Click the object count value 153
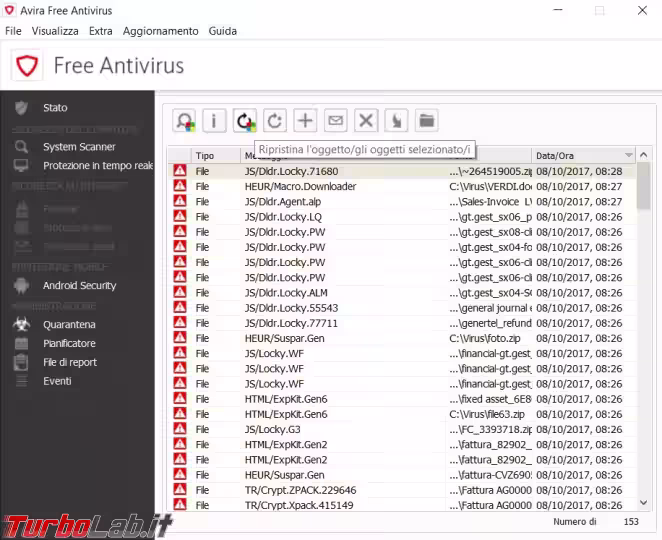 coord(631,521)
